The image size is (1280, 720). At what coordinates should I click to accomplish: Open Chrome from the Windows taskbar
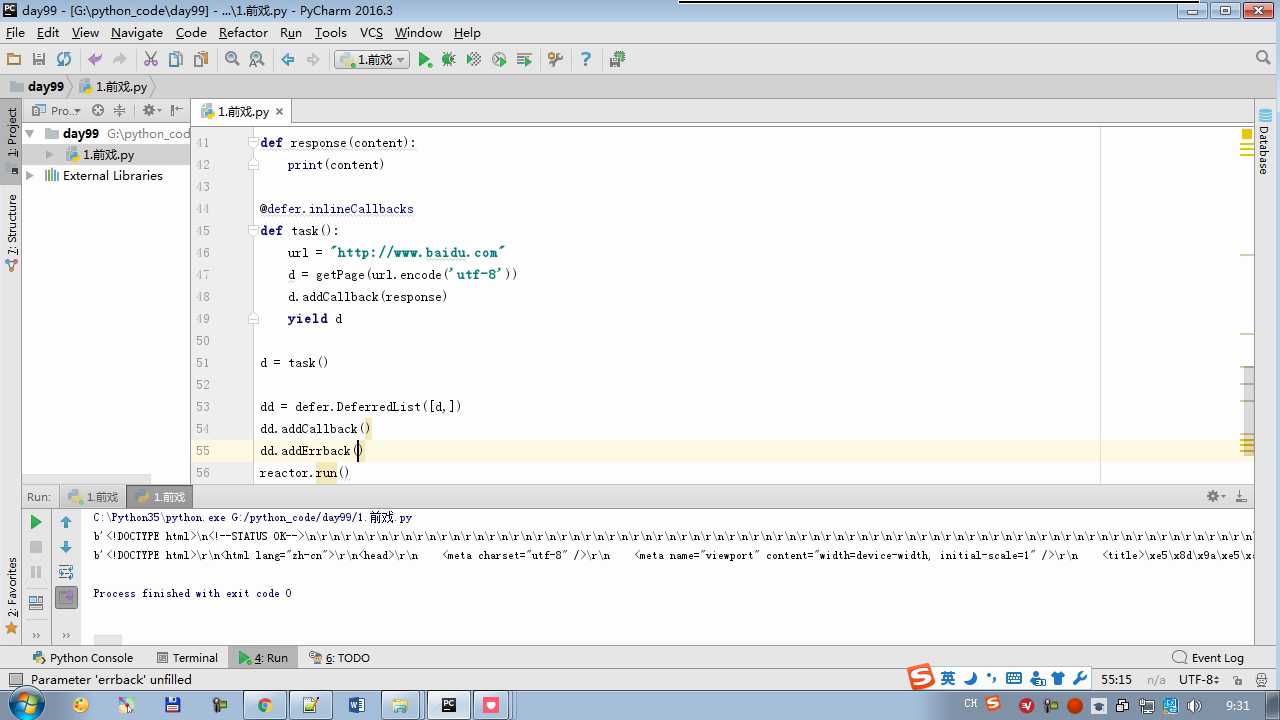(x=265, y=705)
